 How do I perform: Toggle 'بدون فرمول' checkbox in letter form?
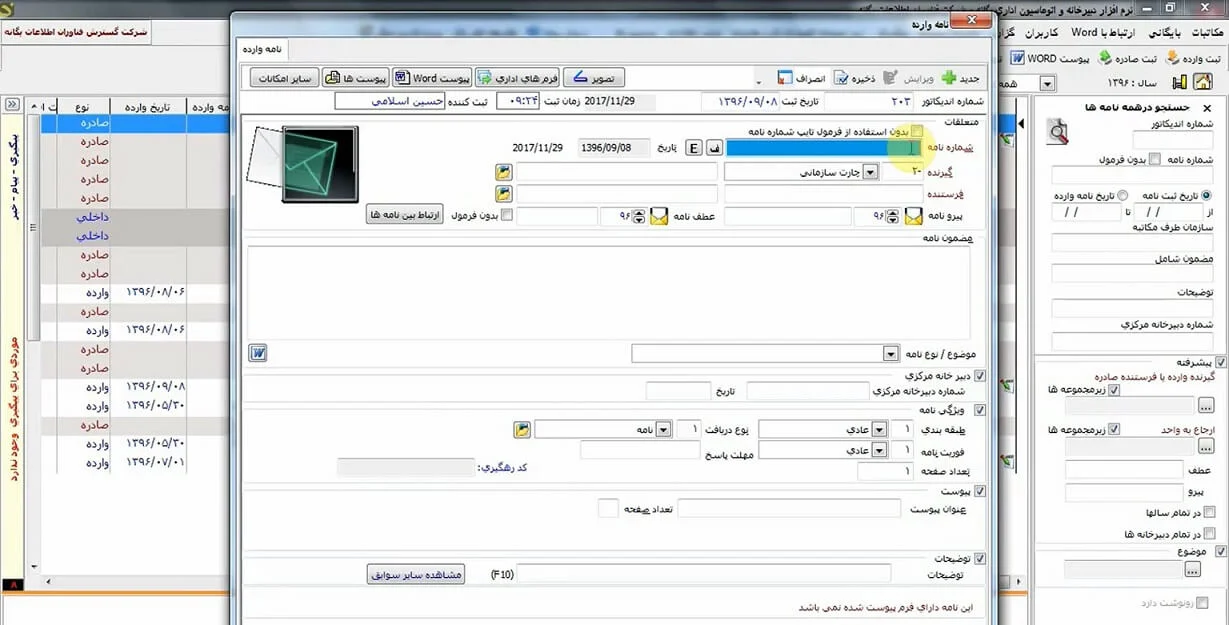(507, 215)
